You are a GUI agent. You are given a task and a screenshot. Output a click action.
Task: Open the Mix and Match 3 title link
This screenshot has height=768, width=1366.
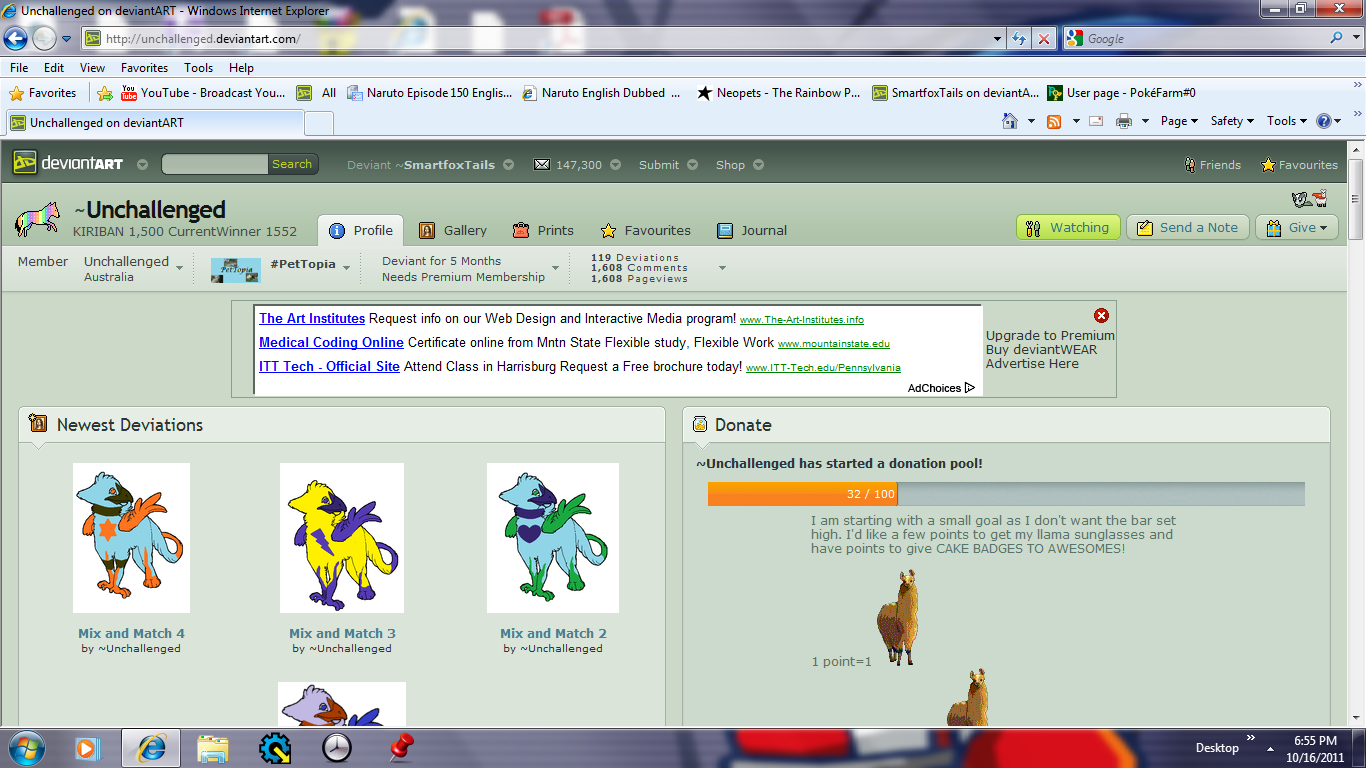pyautogui.click(x=342, y=633)
